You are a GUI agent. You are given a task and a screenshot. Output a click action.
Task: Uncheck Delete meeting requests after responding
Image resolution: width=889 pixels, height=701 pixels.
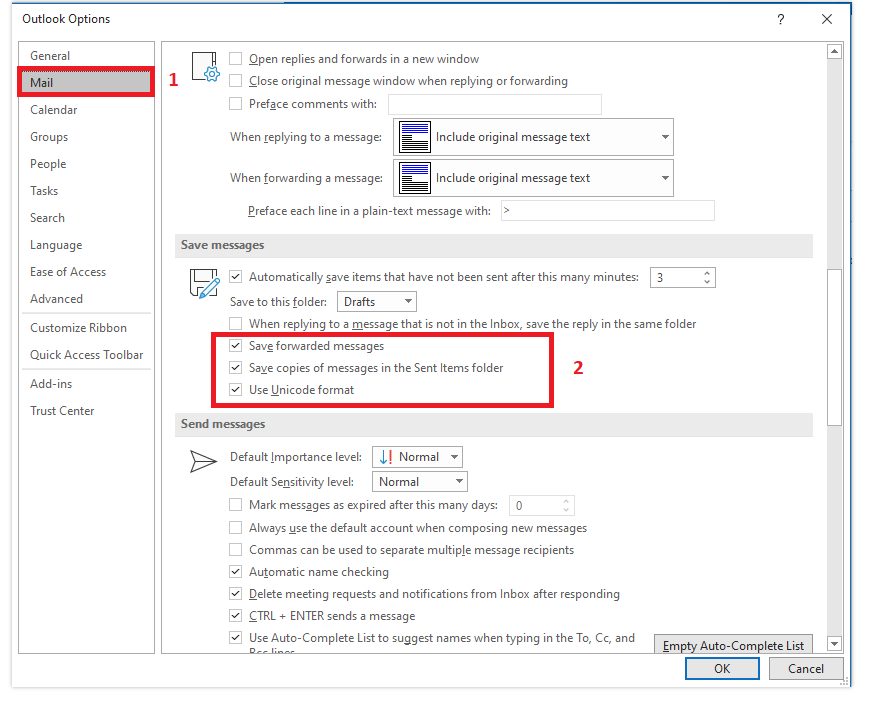click(235, 594)
